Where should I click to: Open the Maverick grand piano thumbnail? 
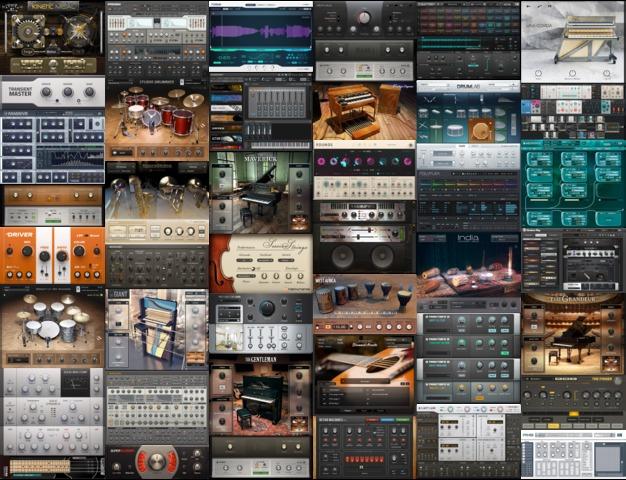[x=261, y=192]
